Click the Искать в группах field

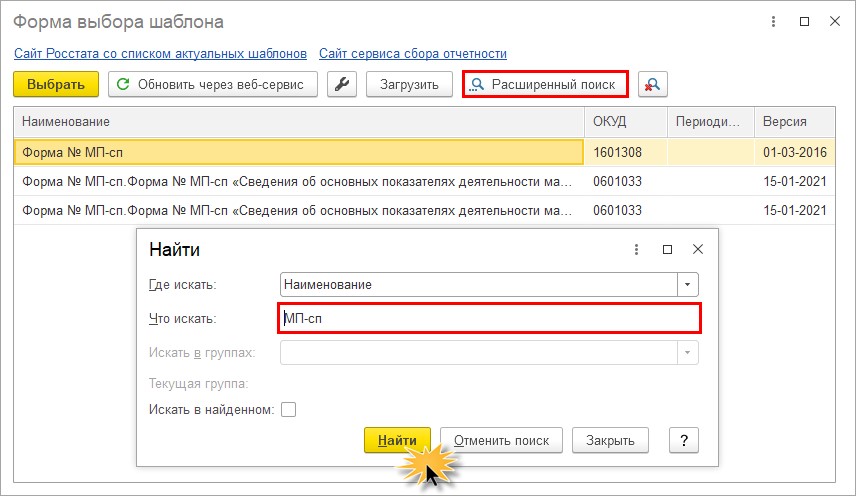[x=479, y=352]
